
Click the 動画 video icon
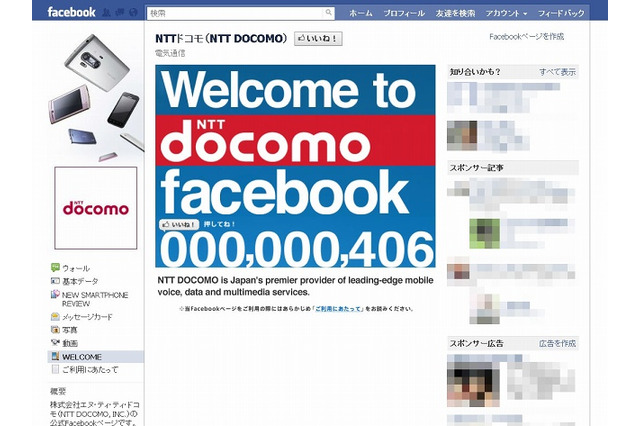55,343
